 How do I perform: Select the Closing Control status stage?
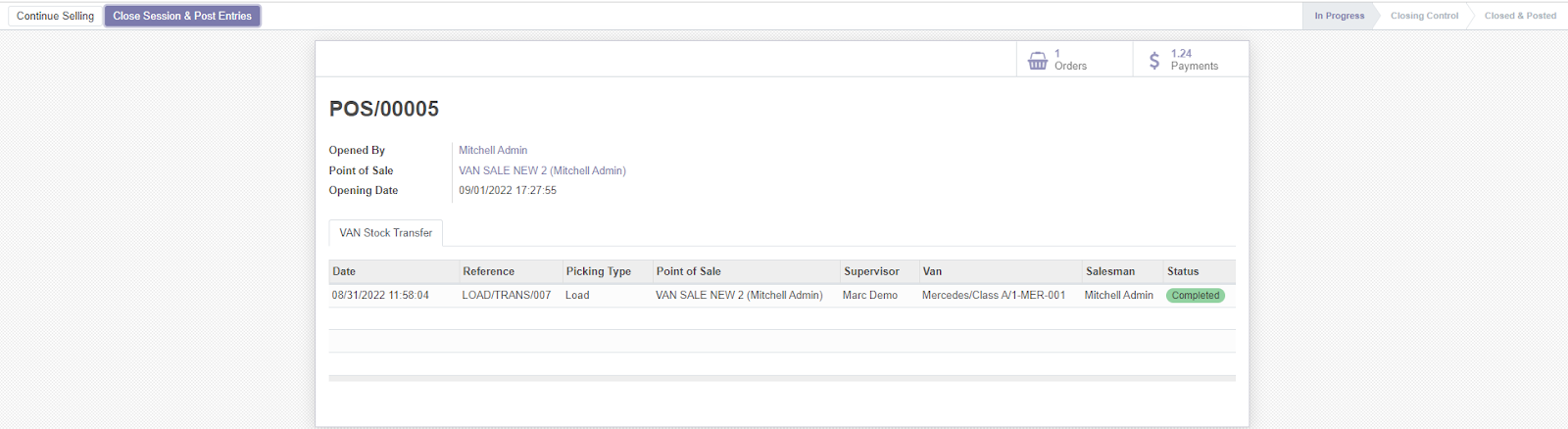click(x=1424, y=16)
